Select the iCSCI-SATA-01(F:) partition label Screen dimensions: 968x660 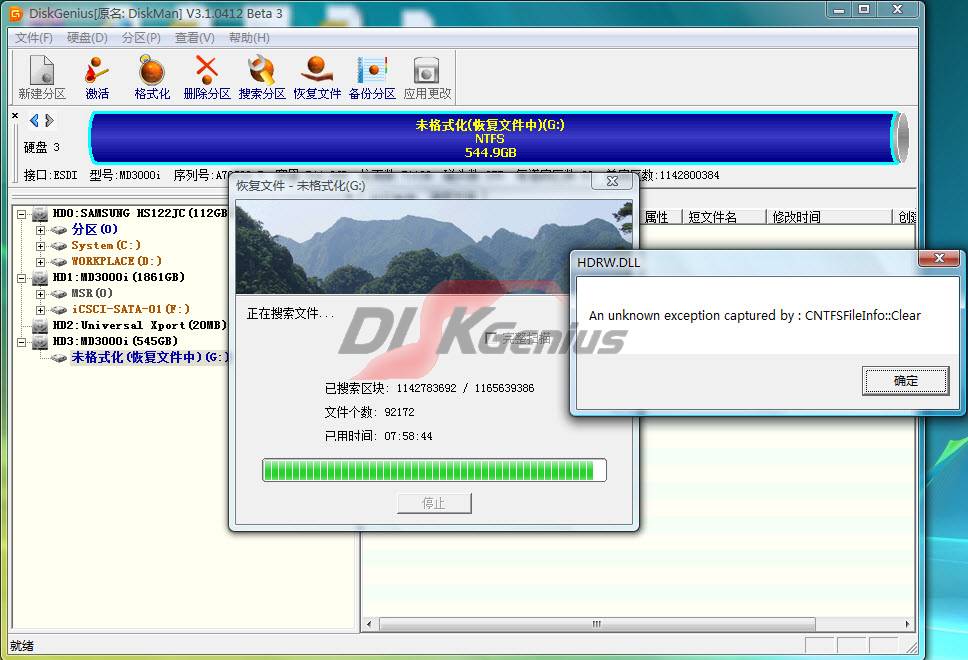tap(130, 309)
